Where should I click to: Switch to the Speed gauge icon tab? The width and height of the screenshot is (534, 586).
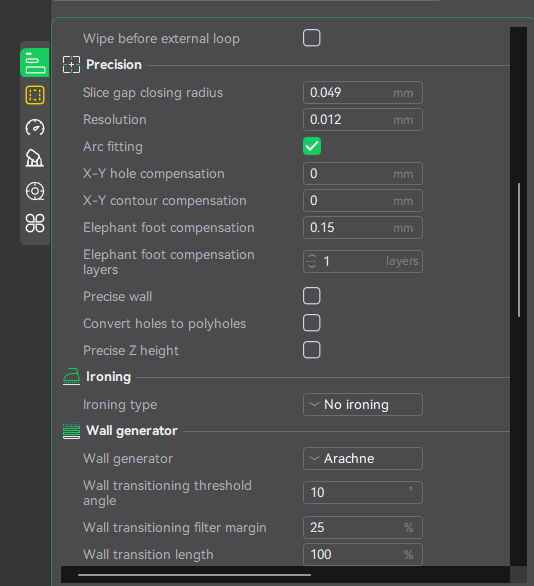tap(35, 127)
